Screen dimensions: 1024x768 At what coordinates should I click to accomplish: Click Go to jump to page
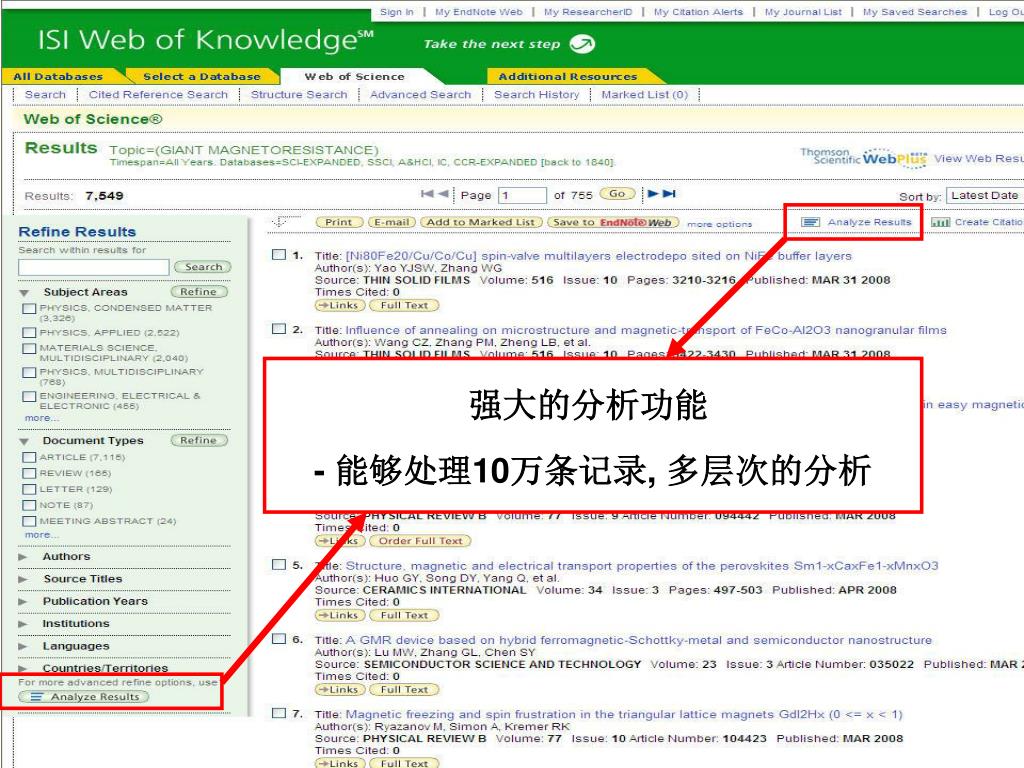coord(617,194)
